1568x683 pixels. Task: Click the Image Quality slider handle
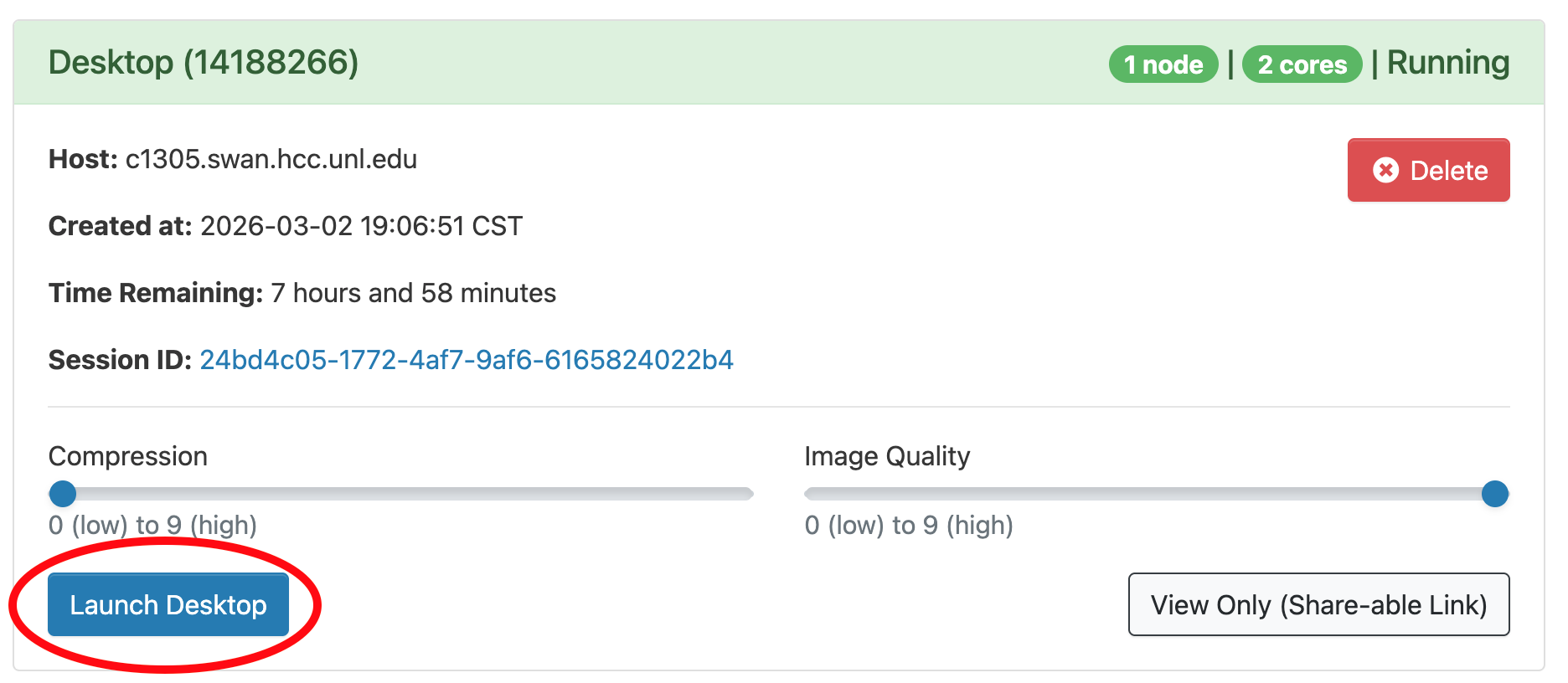(1494, 494)
